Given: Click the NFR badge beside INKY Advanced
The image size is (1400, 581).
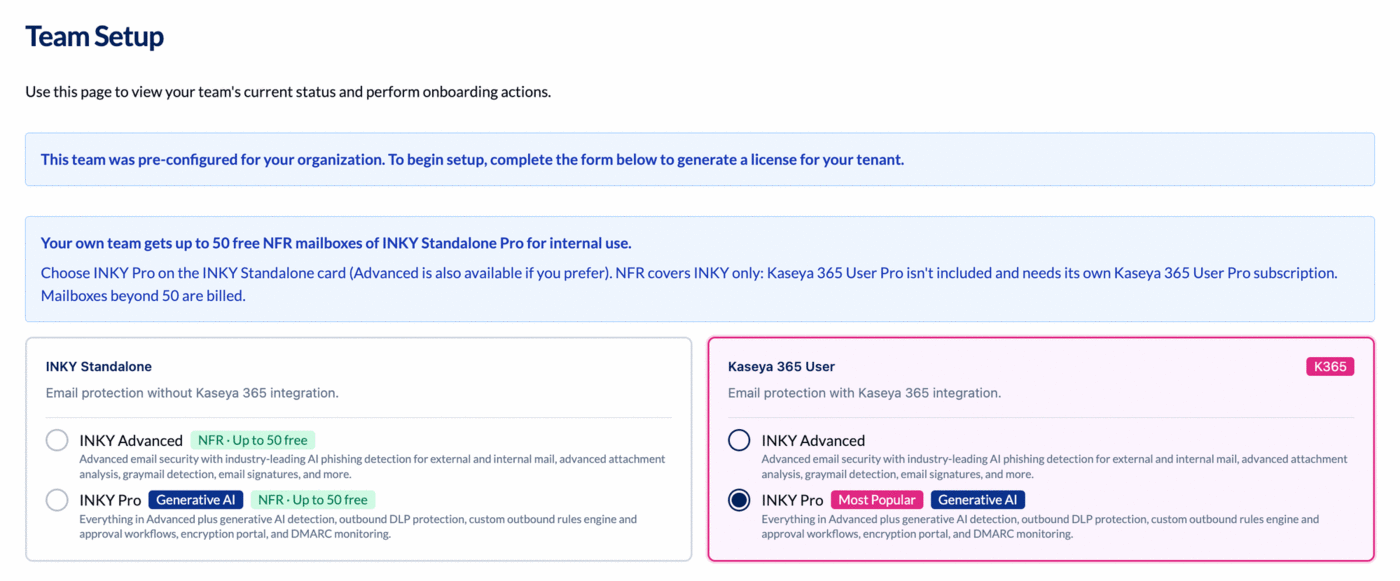Looking at the screenshot, I should click(x=253, y=440).
